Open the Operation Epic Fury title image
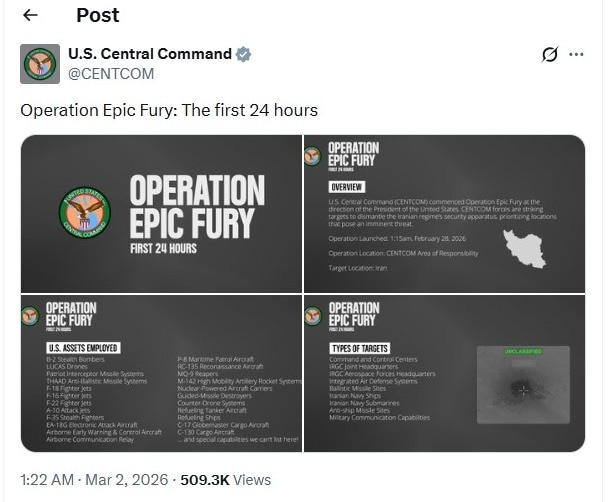The width and height of the screenshot is (611, 502). (x=161, y=213)
